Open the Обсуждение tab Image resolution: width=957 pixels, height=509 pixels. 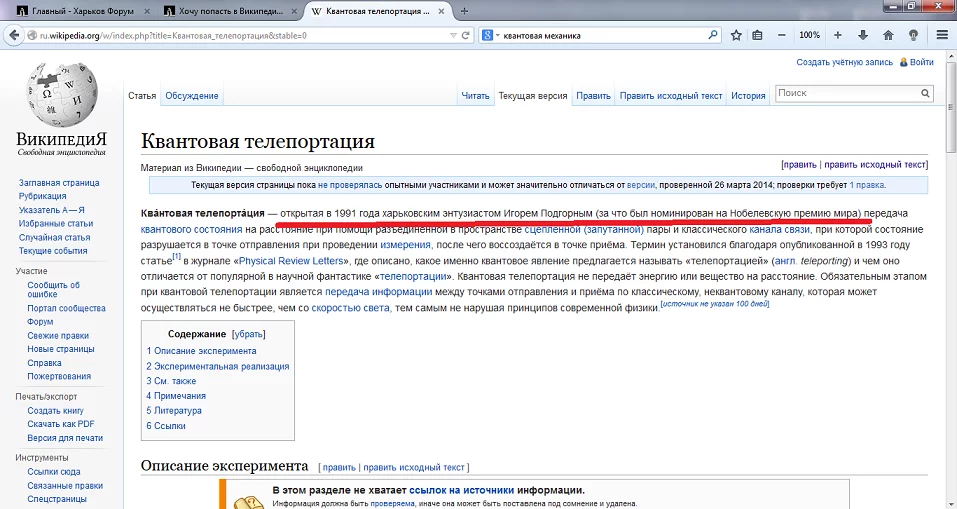tap(192, 96)
